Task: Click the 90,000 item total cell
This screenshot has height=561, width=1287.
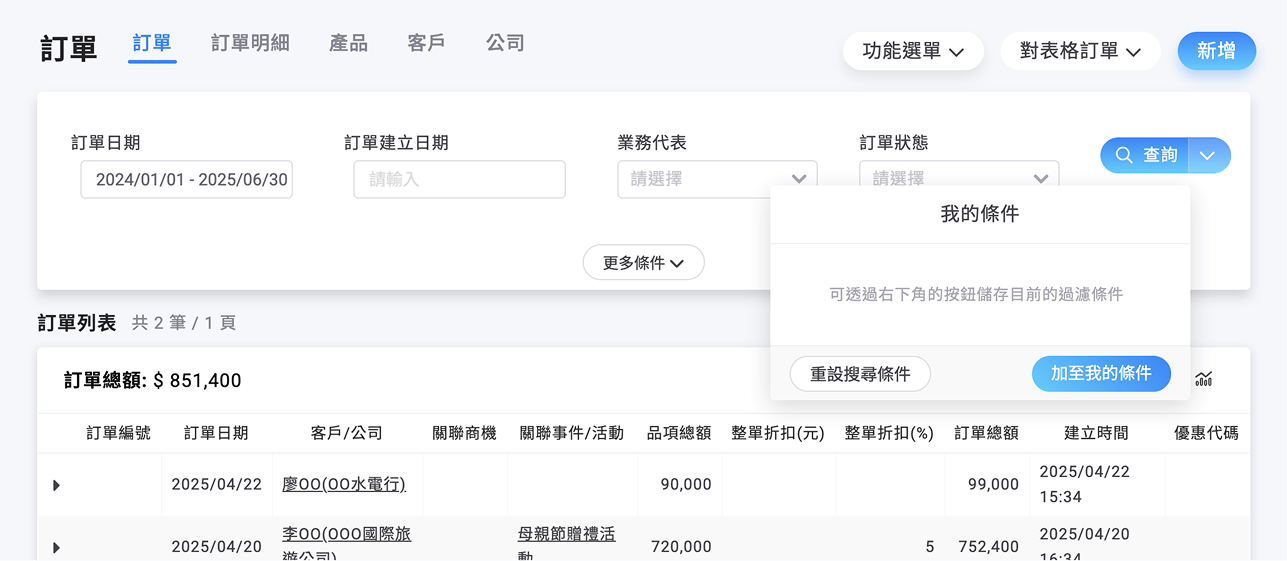Action: pyautogui.click(x=686, y=484)
